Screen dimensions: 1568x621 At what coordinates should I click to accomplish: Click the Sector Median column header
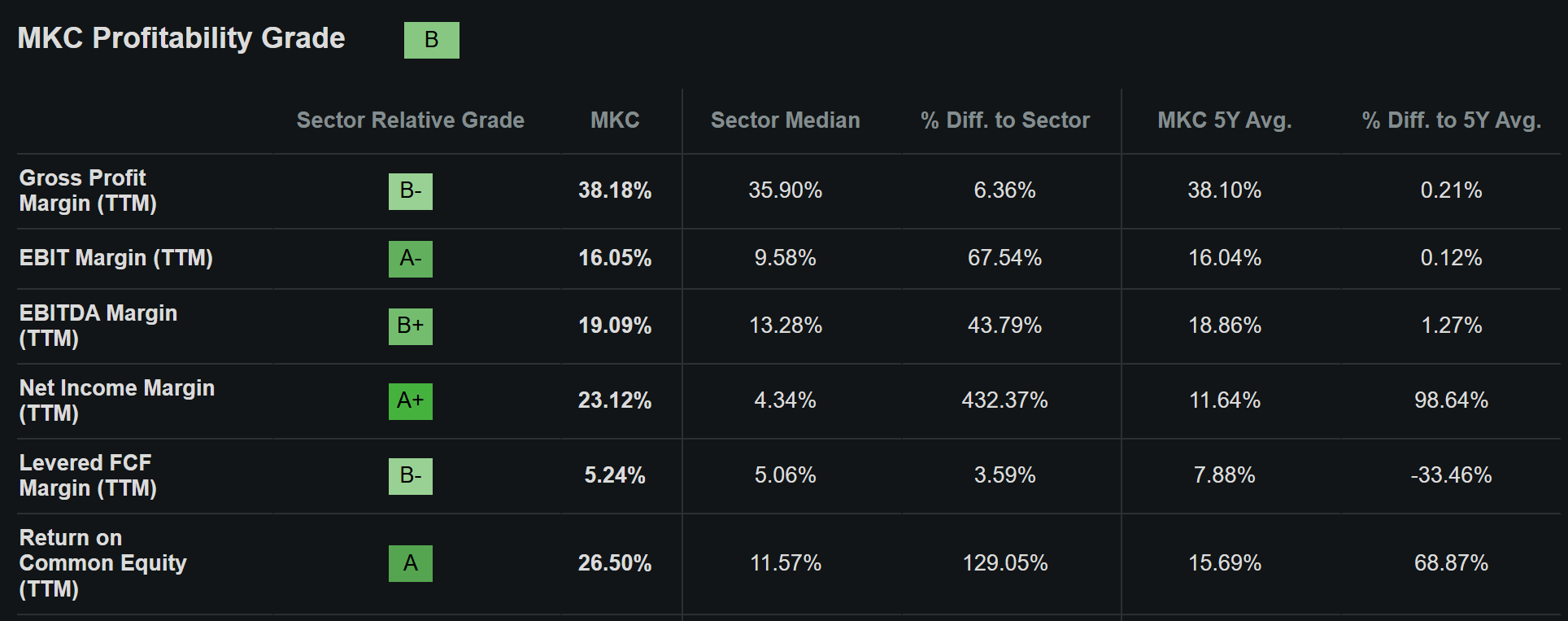coord(785,120)
